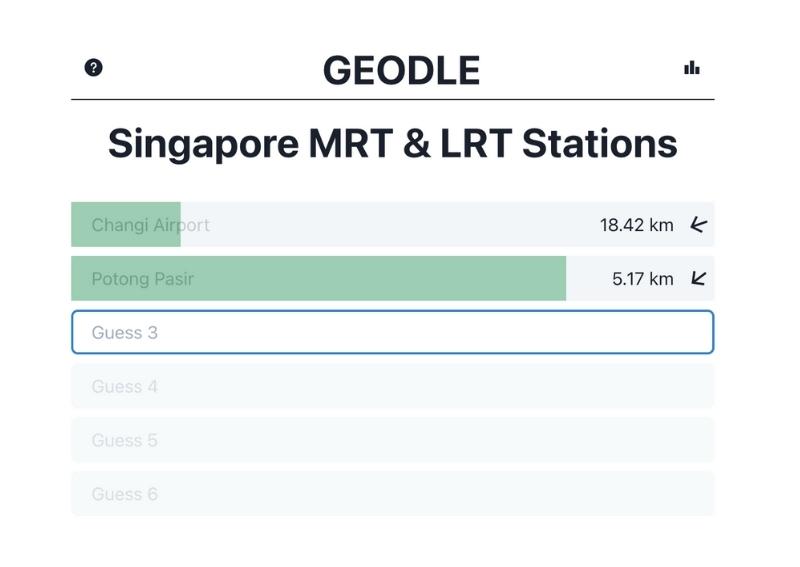Click the direction arrow beside 5.17 km

pos(698,279)
